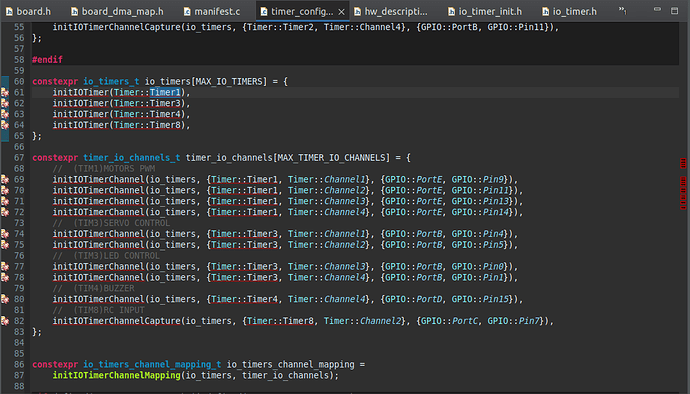Screen dimensions: 690x394
Task: Click the #endif directive on line 58
Action: (x=47, y=59)
